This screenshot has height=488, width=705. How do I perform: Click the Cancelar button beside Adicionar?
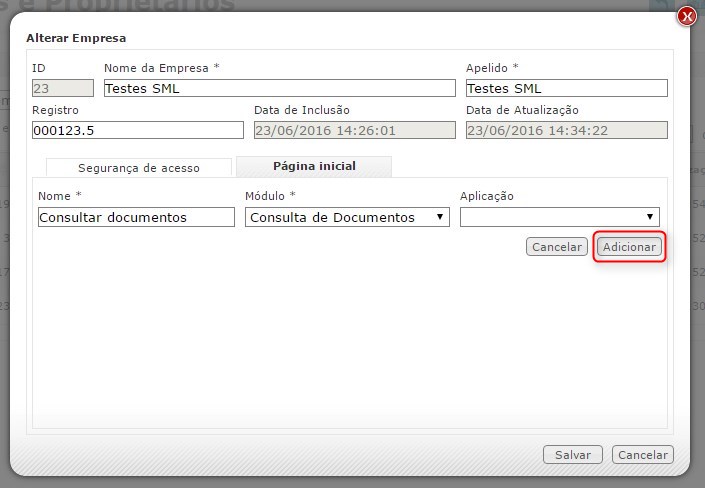pyautogui.click(x=557, y=247)
